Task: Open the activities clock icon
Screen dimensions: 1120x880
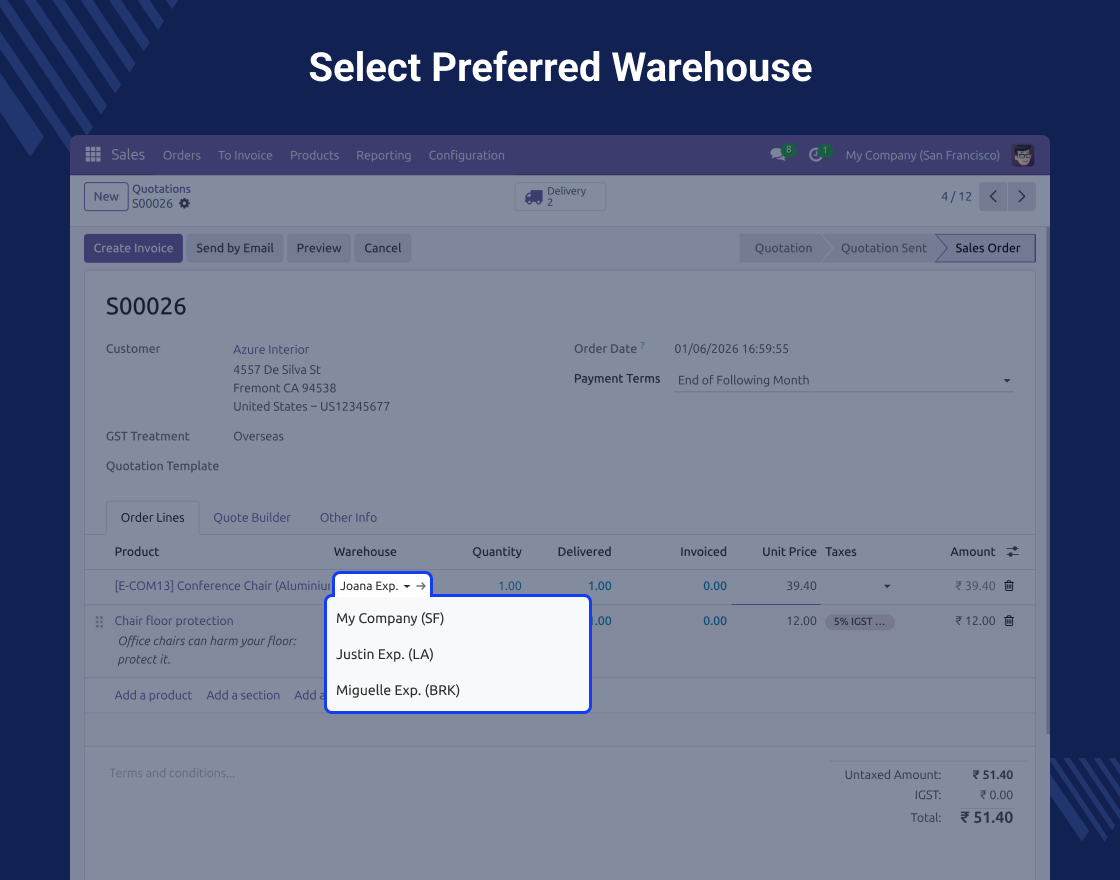Action: [816, 154]
